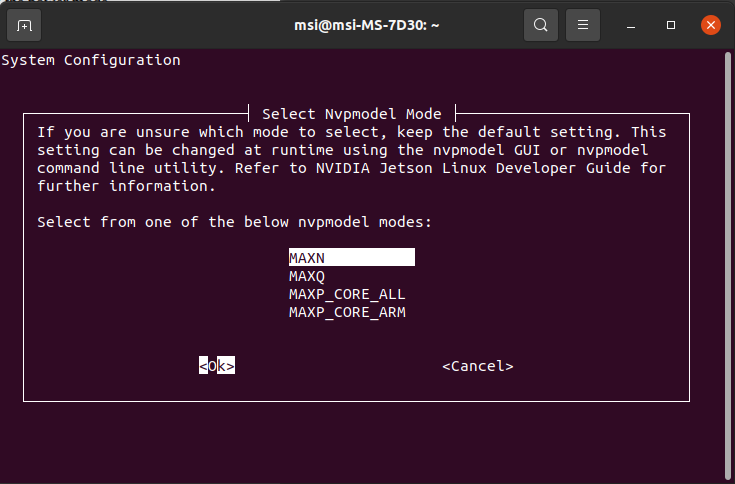
Task: Click the Select Nvpmodel Mode dialog title
Action: tap(352, 114)
